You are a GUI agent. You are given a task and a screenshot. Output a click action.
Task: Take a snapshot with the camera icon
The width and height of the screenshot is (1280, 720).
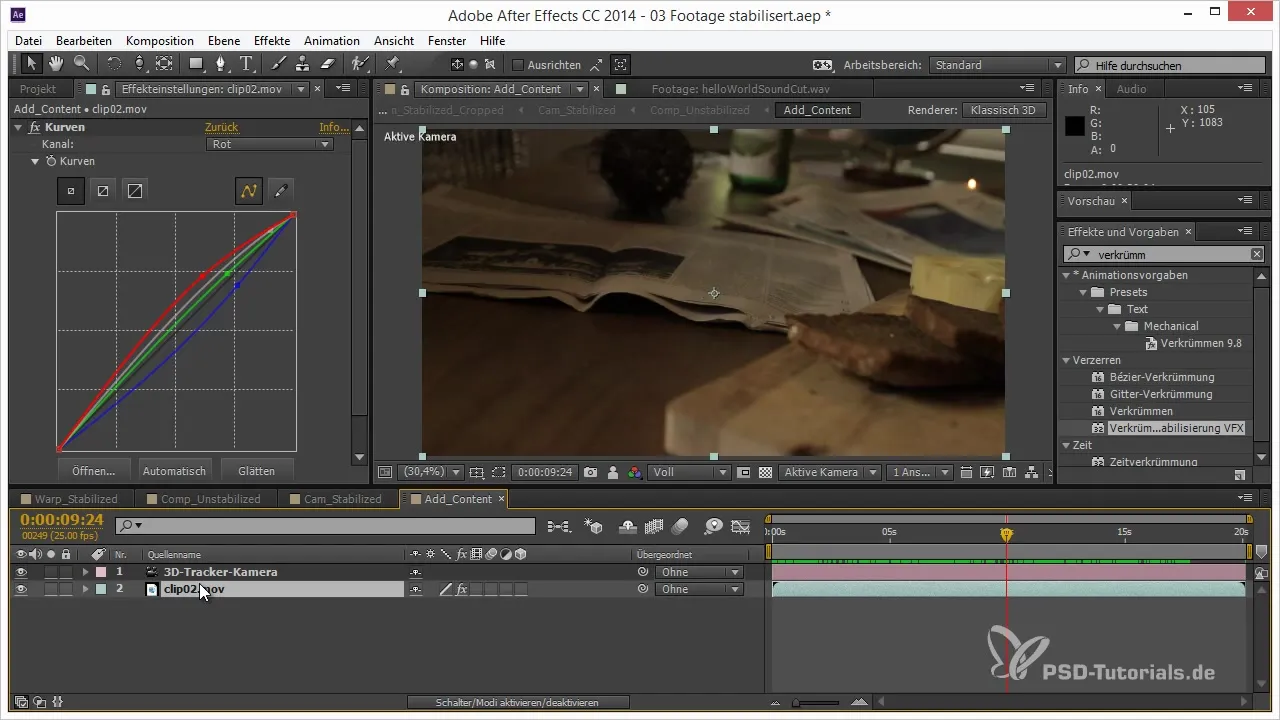(x=591, y=472)
